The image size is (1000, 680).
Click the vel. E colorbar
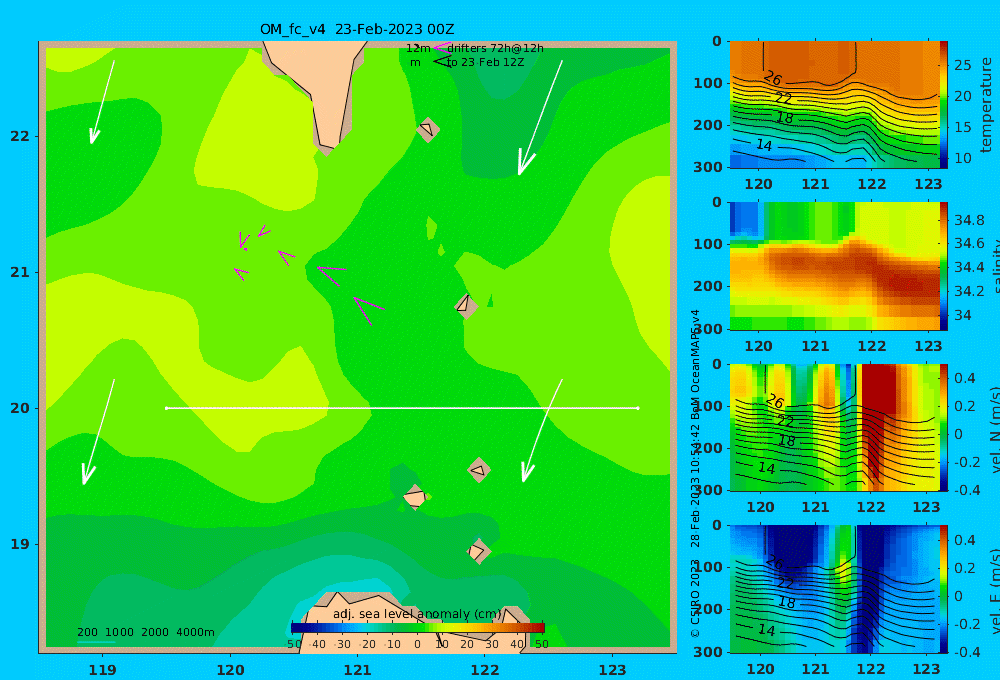tap(944, 589)
